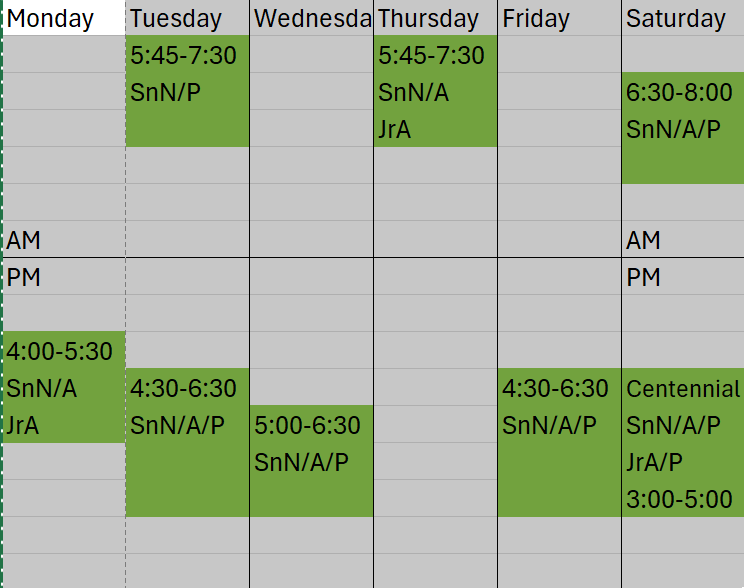Image resolution: width=744 pixels, height=588 pixels.
Task: Click the AM label in Monday column
Action: [x=64, y=240]
